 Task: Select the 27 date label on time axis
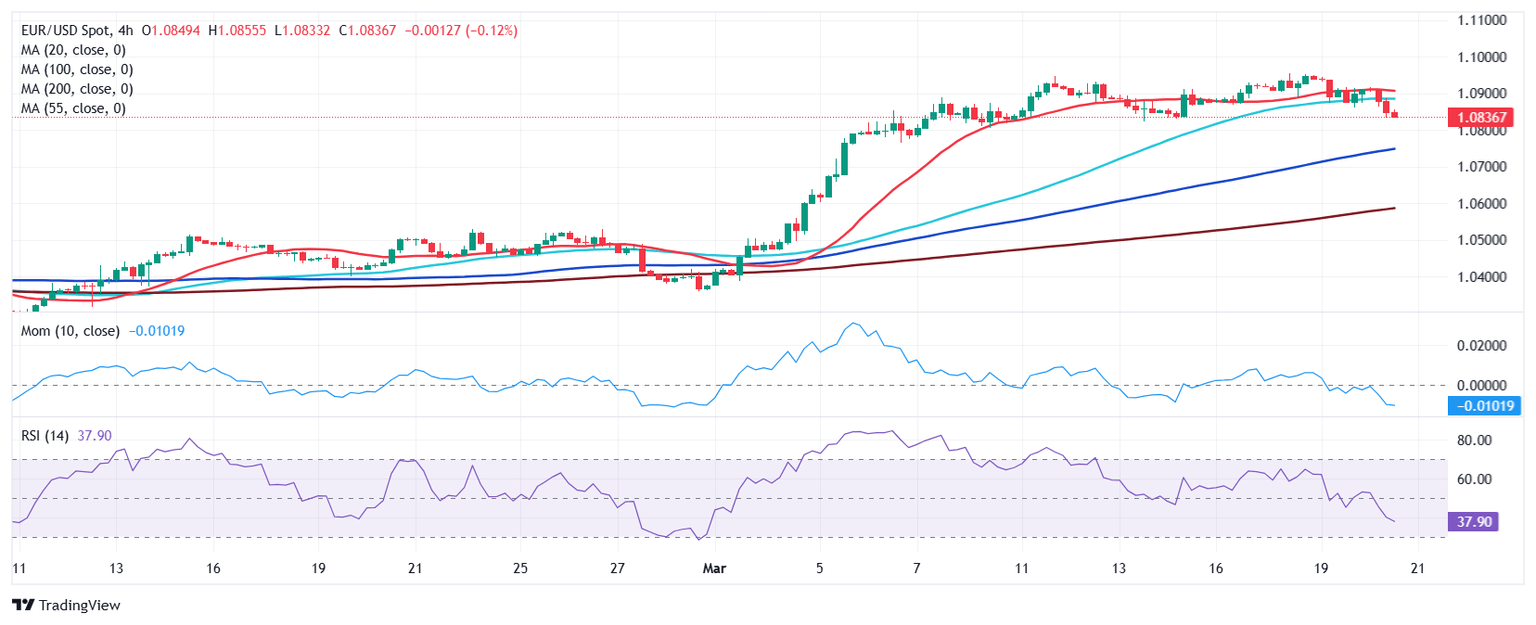pos(617,568)
